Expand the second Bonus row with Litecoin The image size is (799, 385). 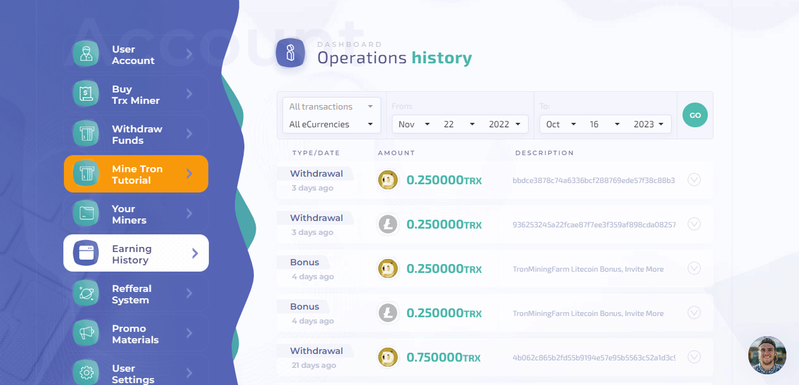coord(694,312)
